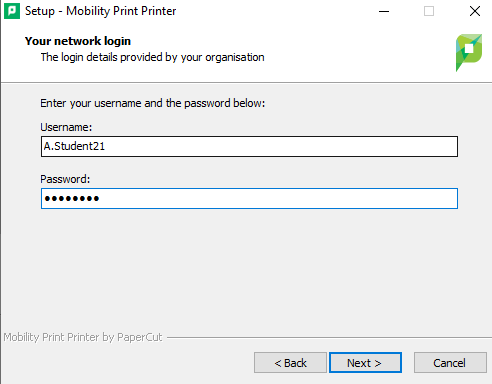Focus the Password input field
Viewport: 492px width, 384px height.
[249, 199]
